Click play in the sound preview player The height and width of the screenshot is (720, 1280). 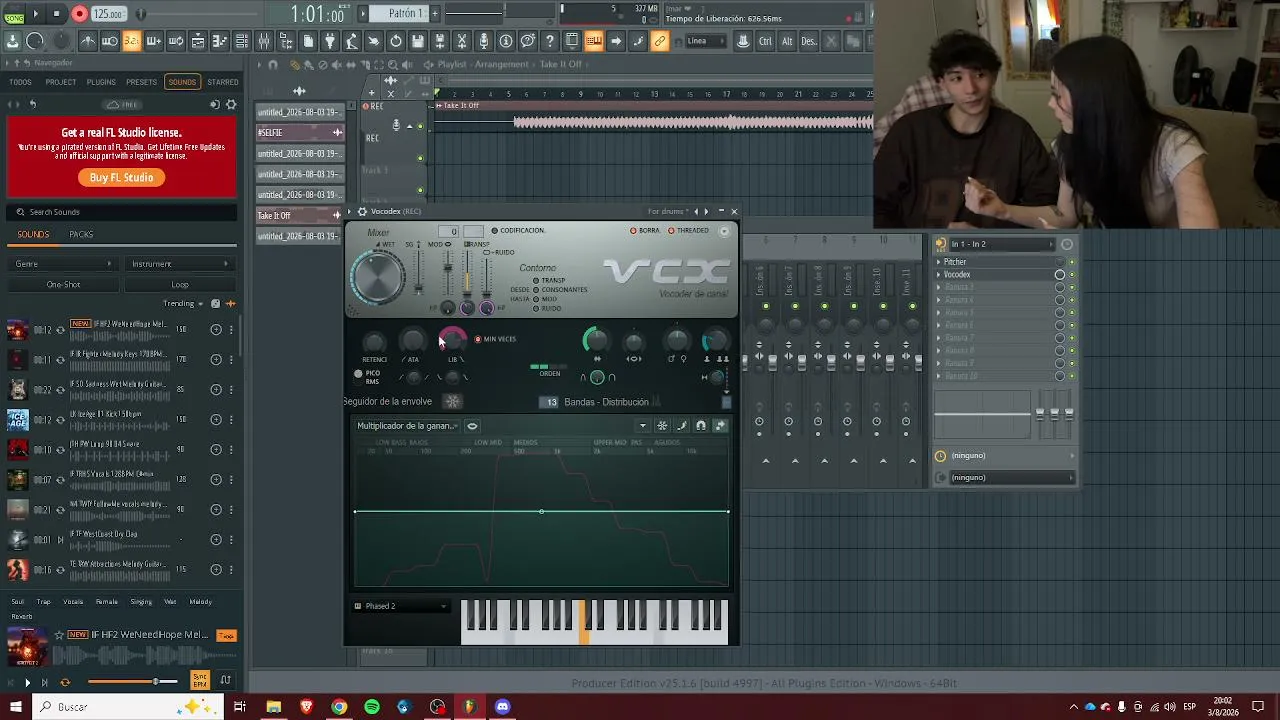tap(27, 683)
